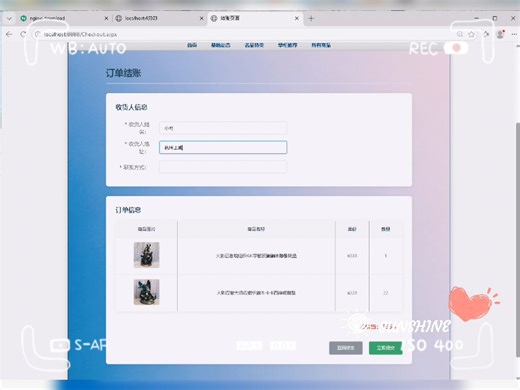Click the second product figurine thumbnail
This screenshot has width=520, height=390.
pyautogui.click(x=147, y=292)
